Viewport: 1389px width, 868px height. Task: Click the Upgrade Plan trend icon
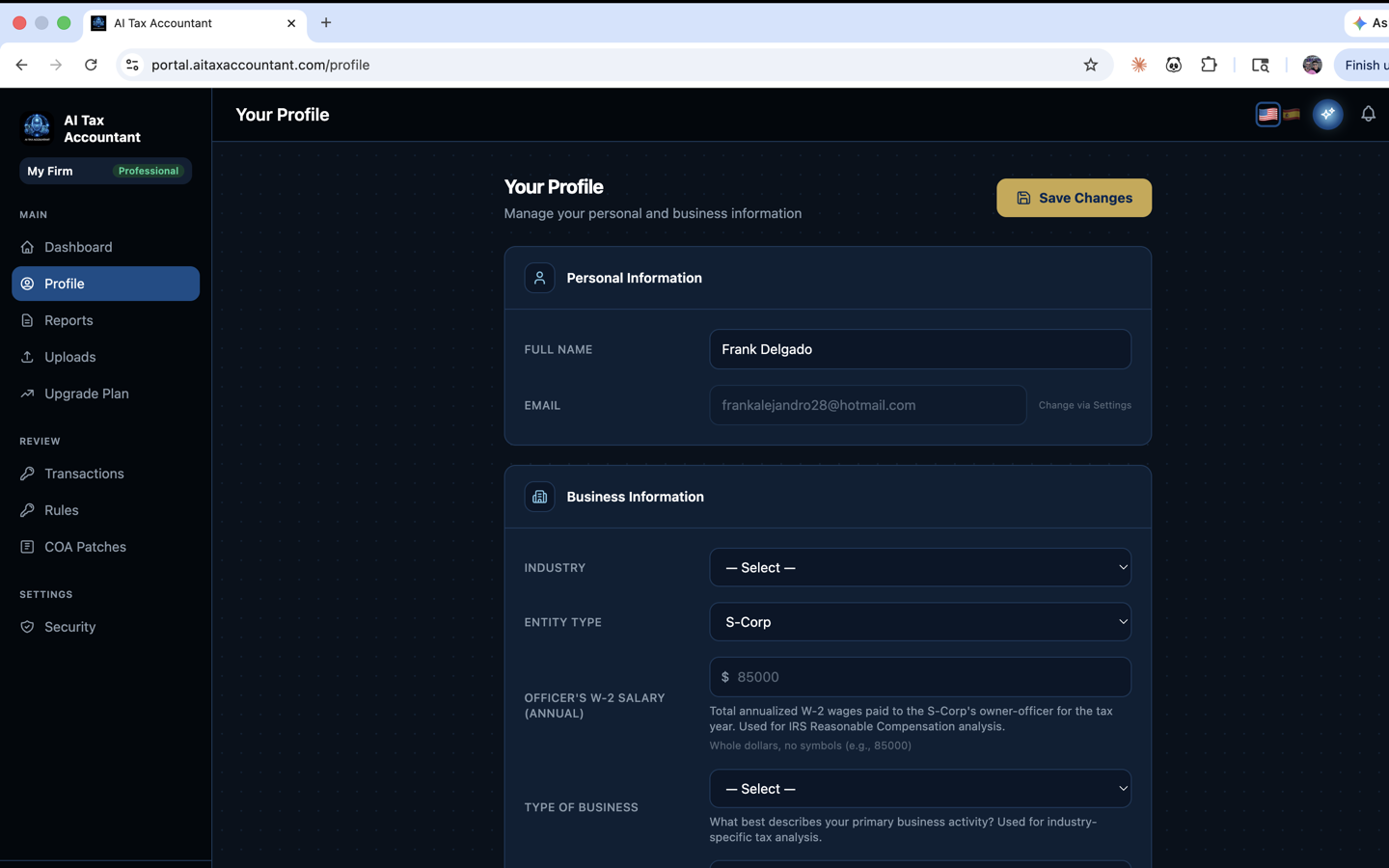tap(27, 393)
